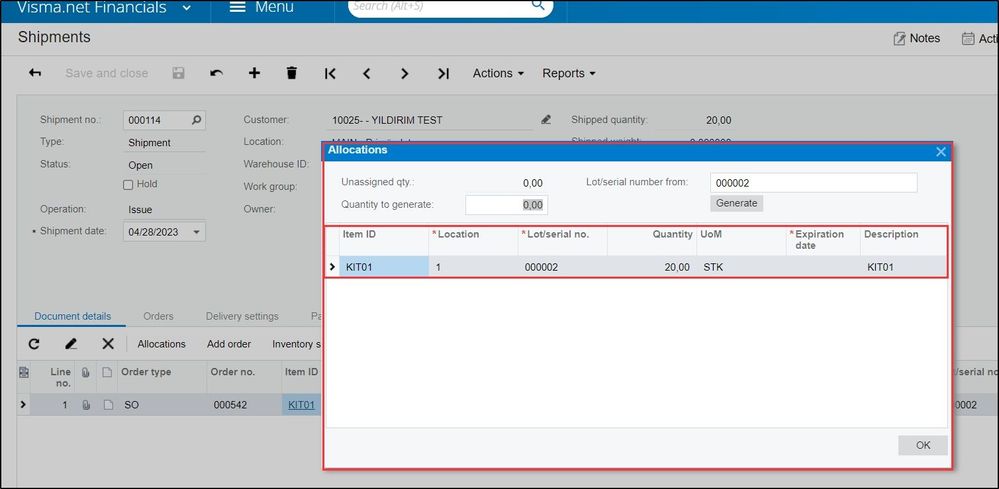999x489 pixels.
Task: Open the Actions dropdown menu
Action: click(x=498, y=73)
